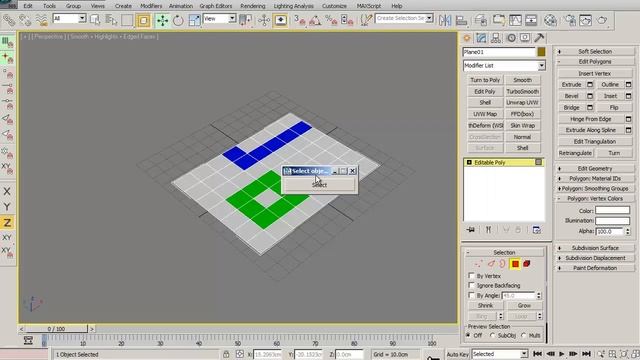Expand the Polygon: Material IDs rollout

click(595, 178)
